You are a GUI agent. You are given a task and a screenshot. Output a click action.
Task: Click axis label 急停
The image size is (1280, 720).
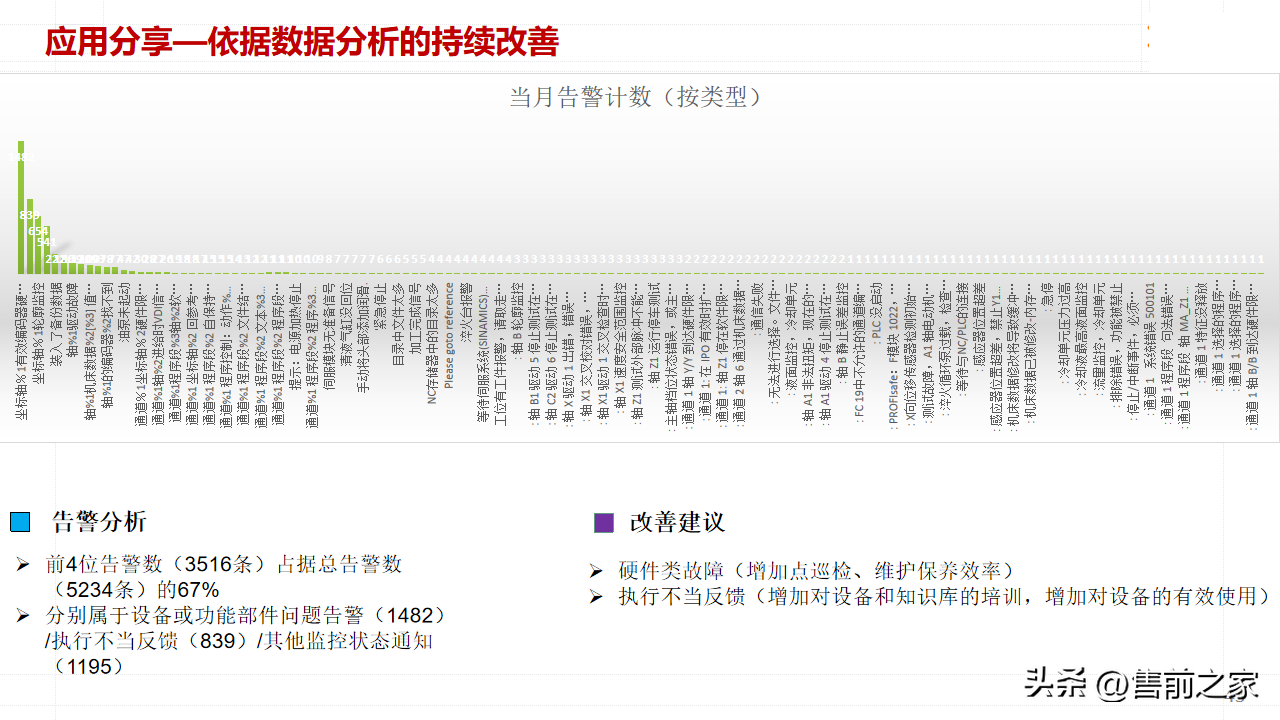[1048, 297]
